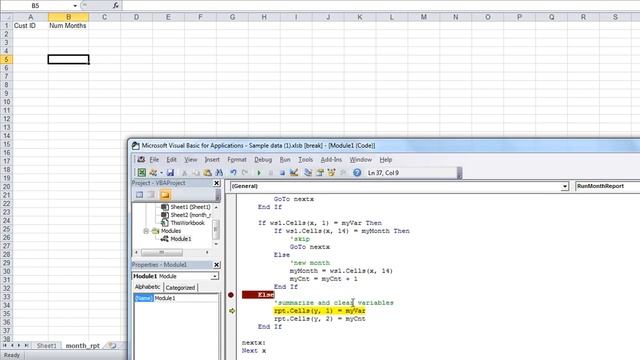Image resolution: width=640 pixels, height=360 pixels.
Task: Click the View Microsoft Excel toolbar icon
Action: point(141,173)
